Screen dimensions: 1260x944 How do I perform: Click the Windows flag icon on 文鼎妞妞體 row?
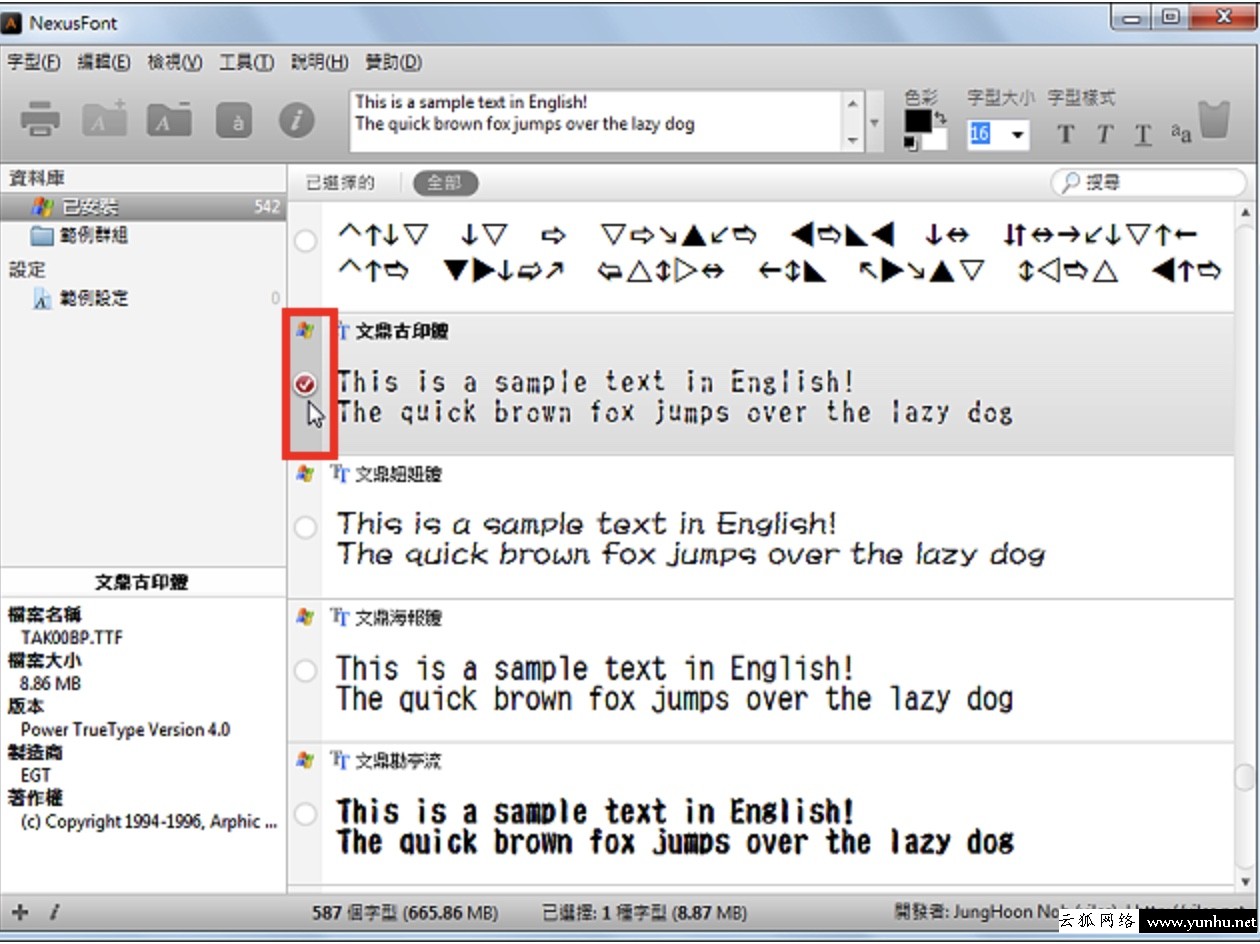[305, 473]
